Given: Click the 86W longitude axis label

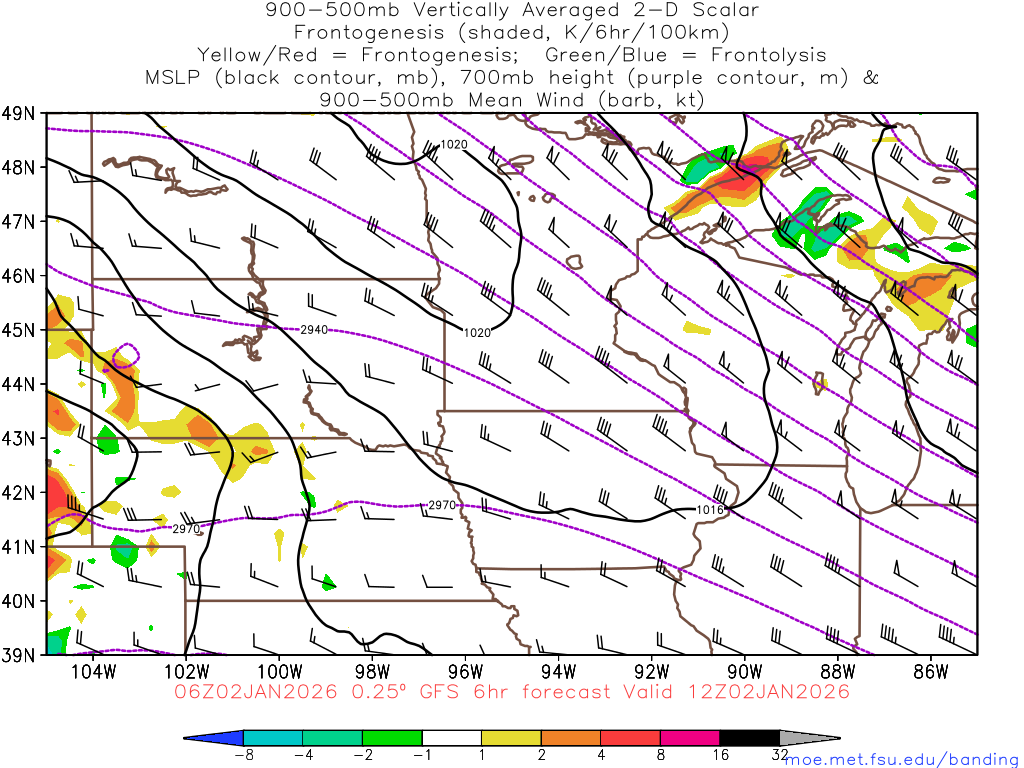Looking at the screenshot, I should [930, 669].
